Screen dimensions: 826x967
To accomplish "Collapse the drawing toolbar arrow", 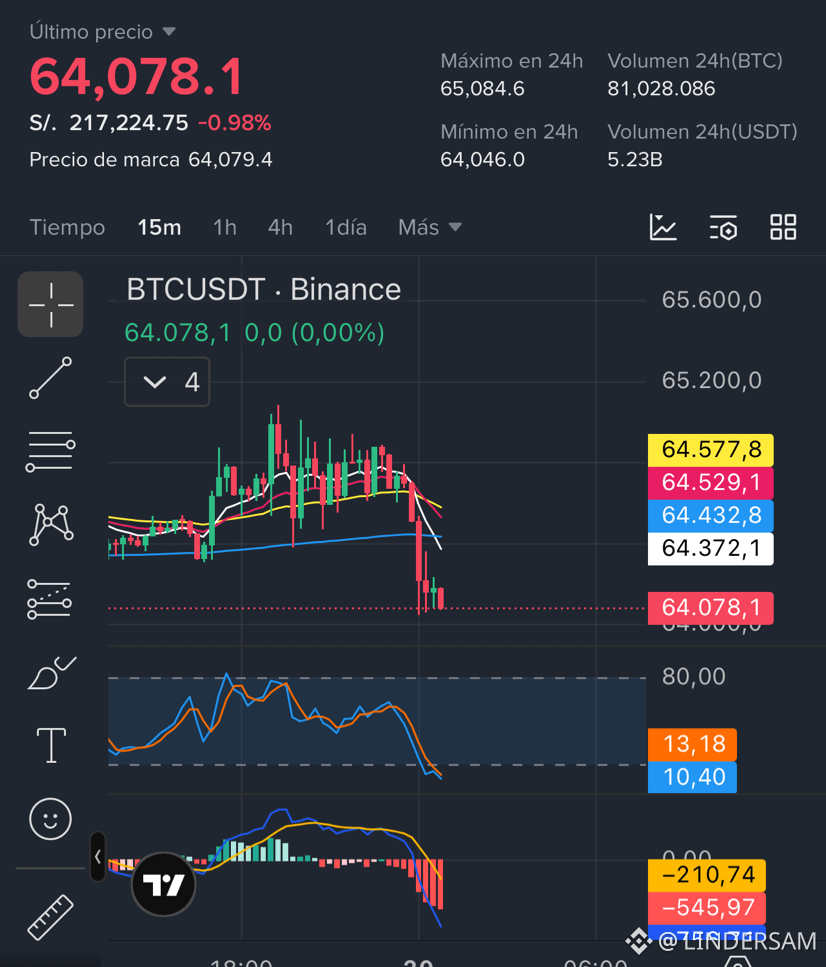I will [x=97, y=857].
